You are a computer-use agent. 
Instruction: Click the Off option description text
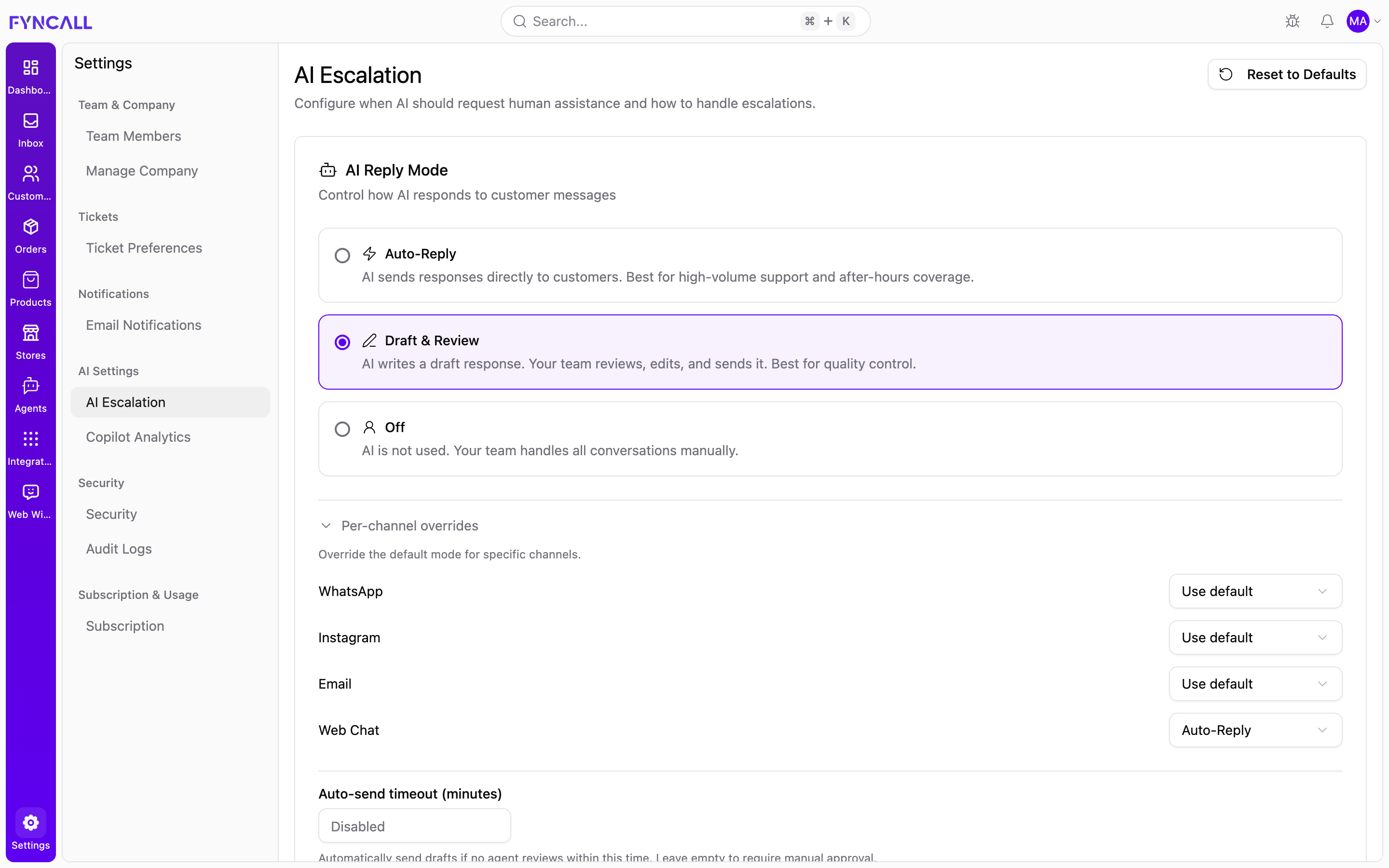tap(550, 451)
